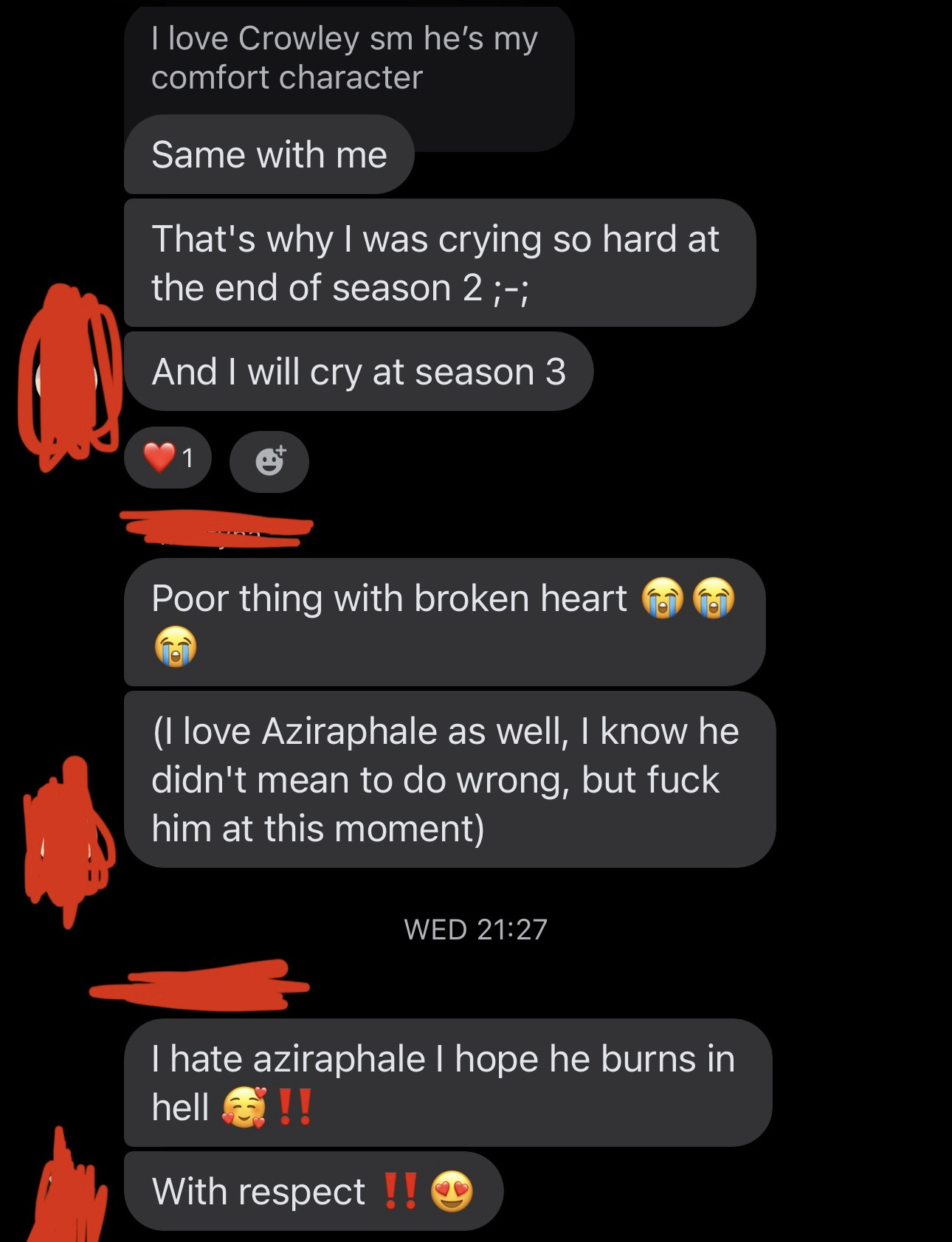Screen dimensions: 952x1242
Task: Tap the red heart reaction count
Action: 168,458
